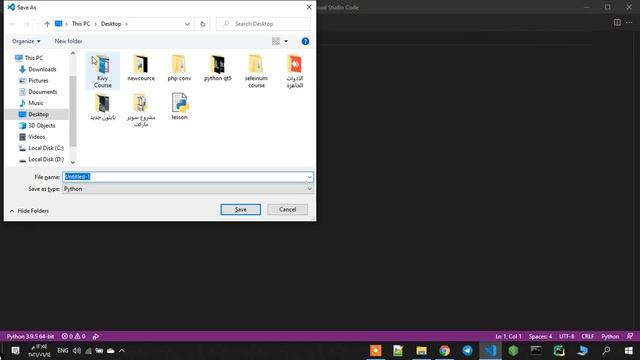Open the Organize dropdown menu
The height and width of the screenshot is (360, 640).
click(x=26, y=41)
